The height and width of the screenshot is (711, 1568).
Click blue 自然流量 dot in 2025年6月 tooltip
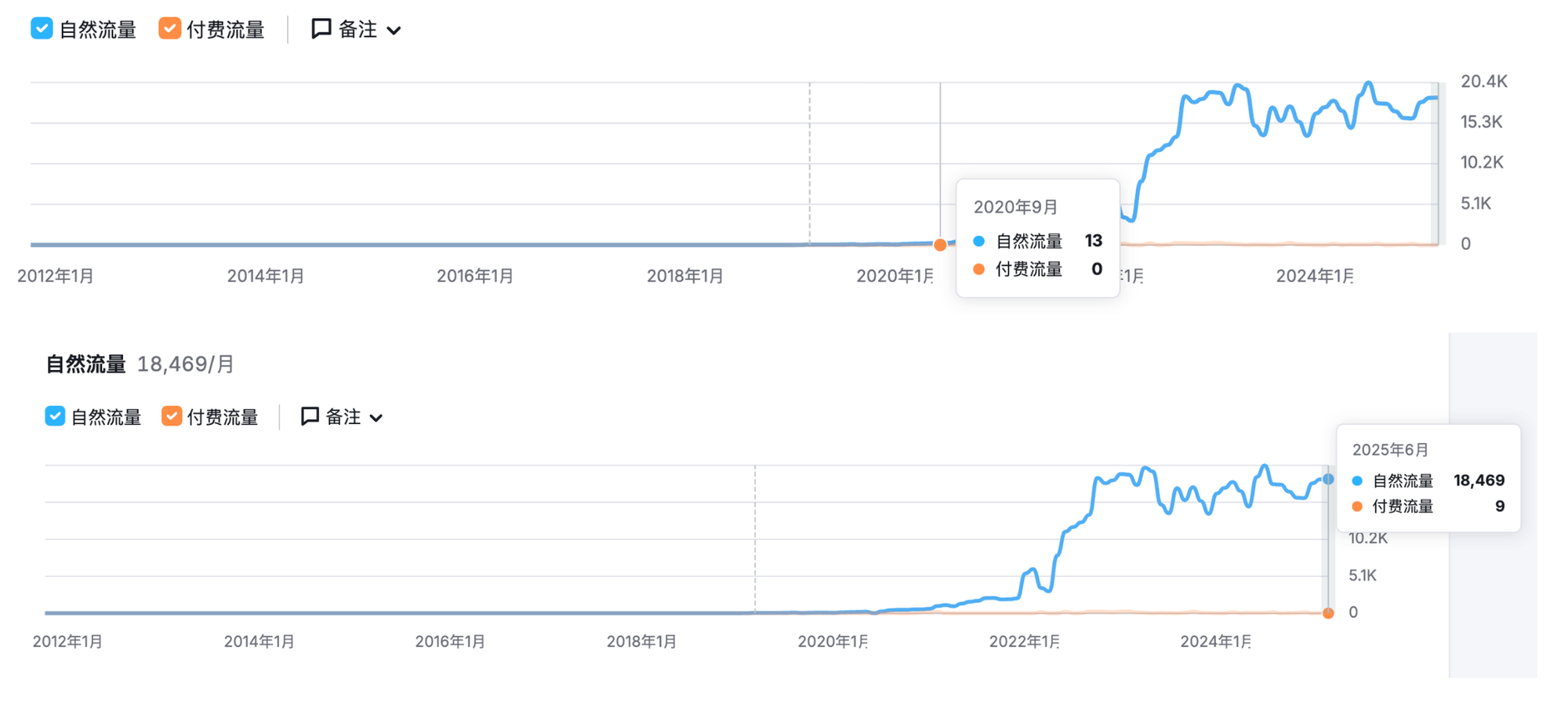[x=1357, y=481]
